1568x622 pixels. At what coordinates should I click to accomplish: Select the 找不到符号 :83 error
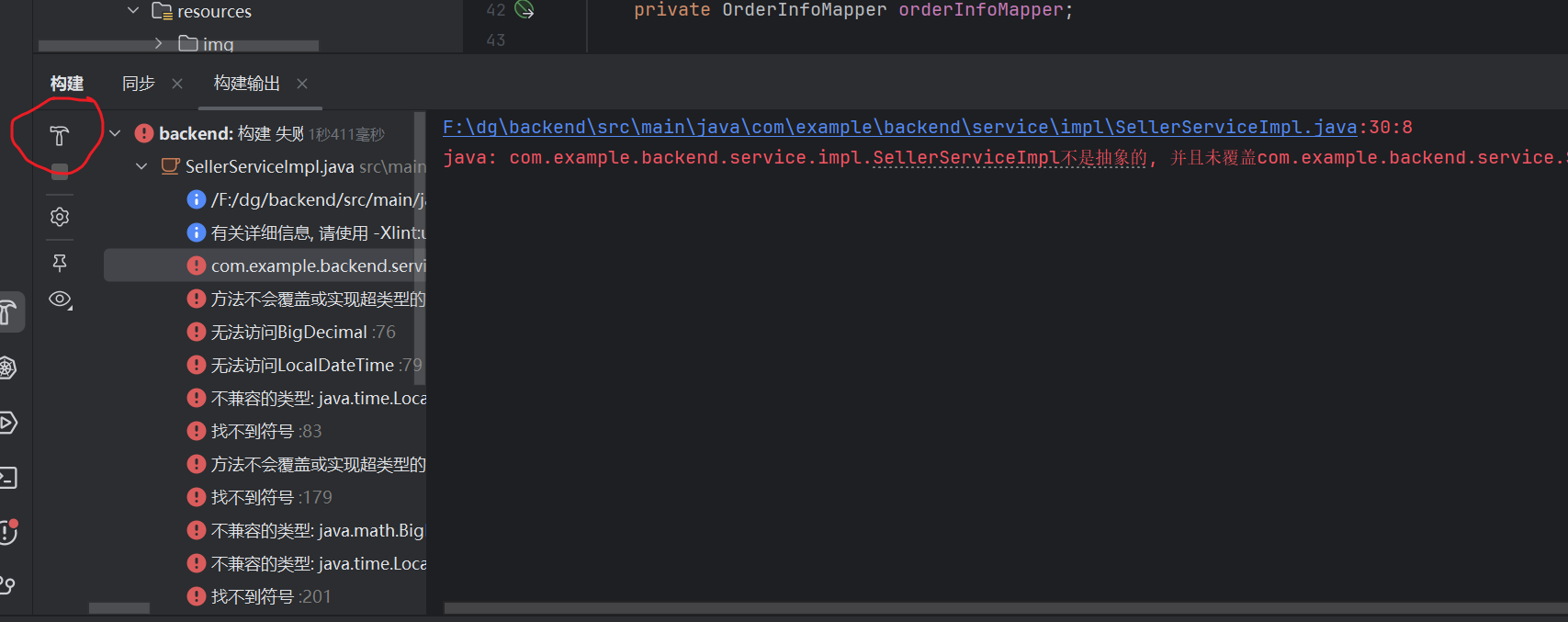point(265,431)
